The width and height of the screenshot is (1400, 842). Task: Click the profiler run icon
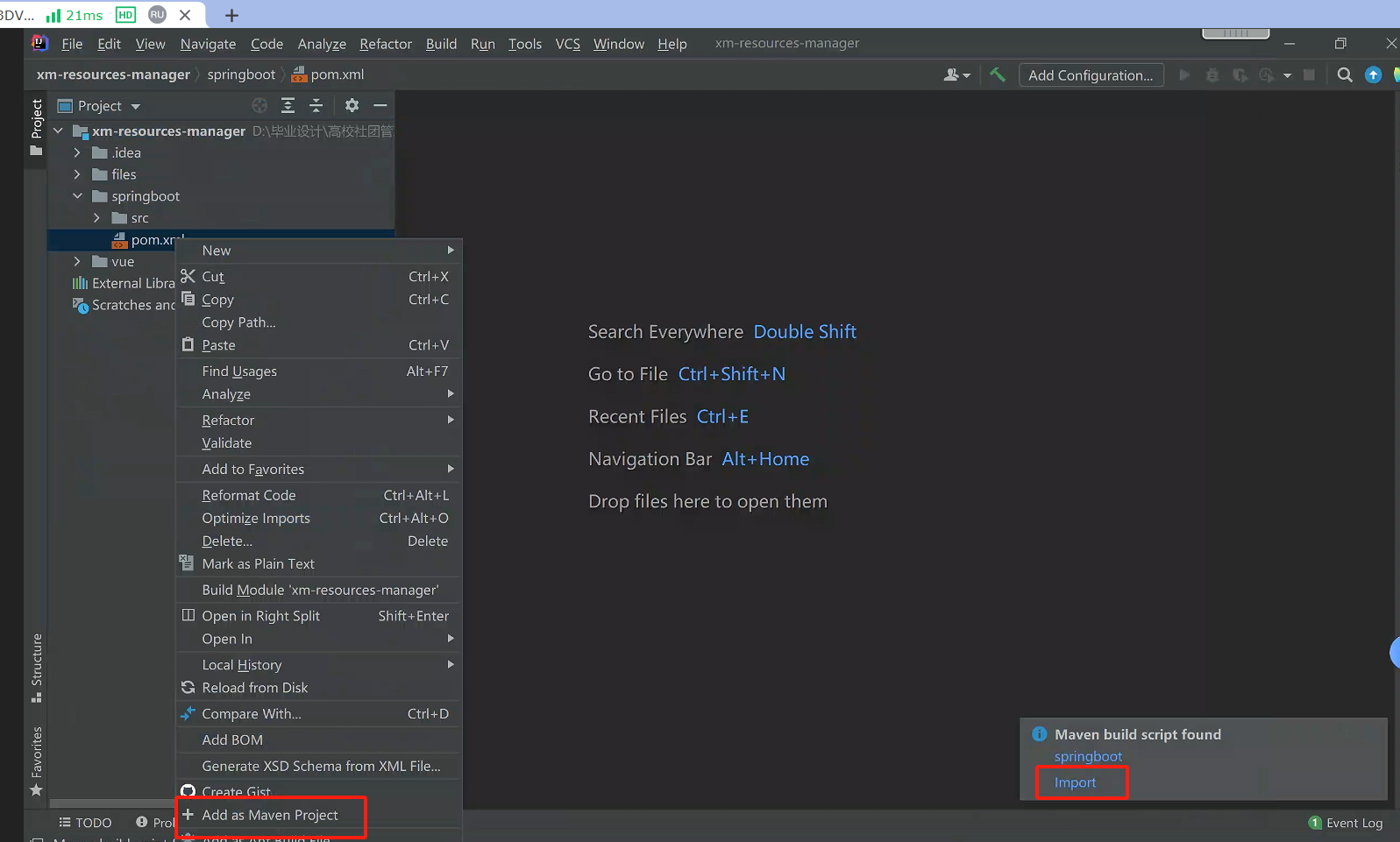[1267, 75]
